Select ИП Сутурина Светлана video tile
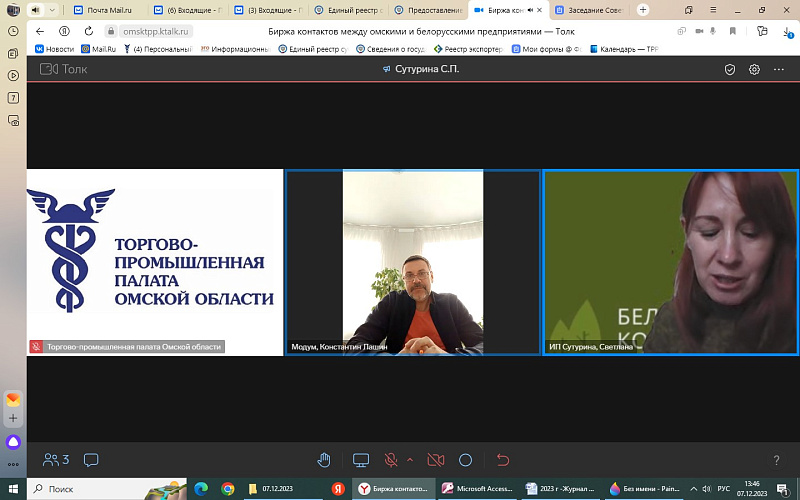This screenshot has height=500, width=800. point(671,262)
